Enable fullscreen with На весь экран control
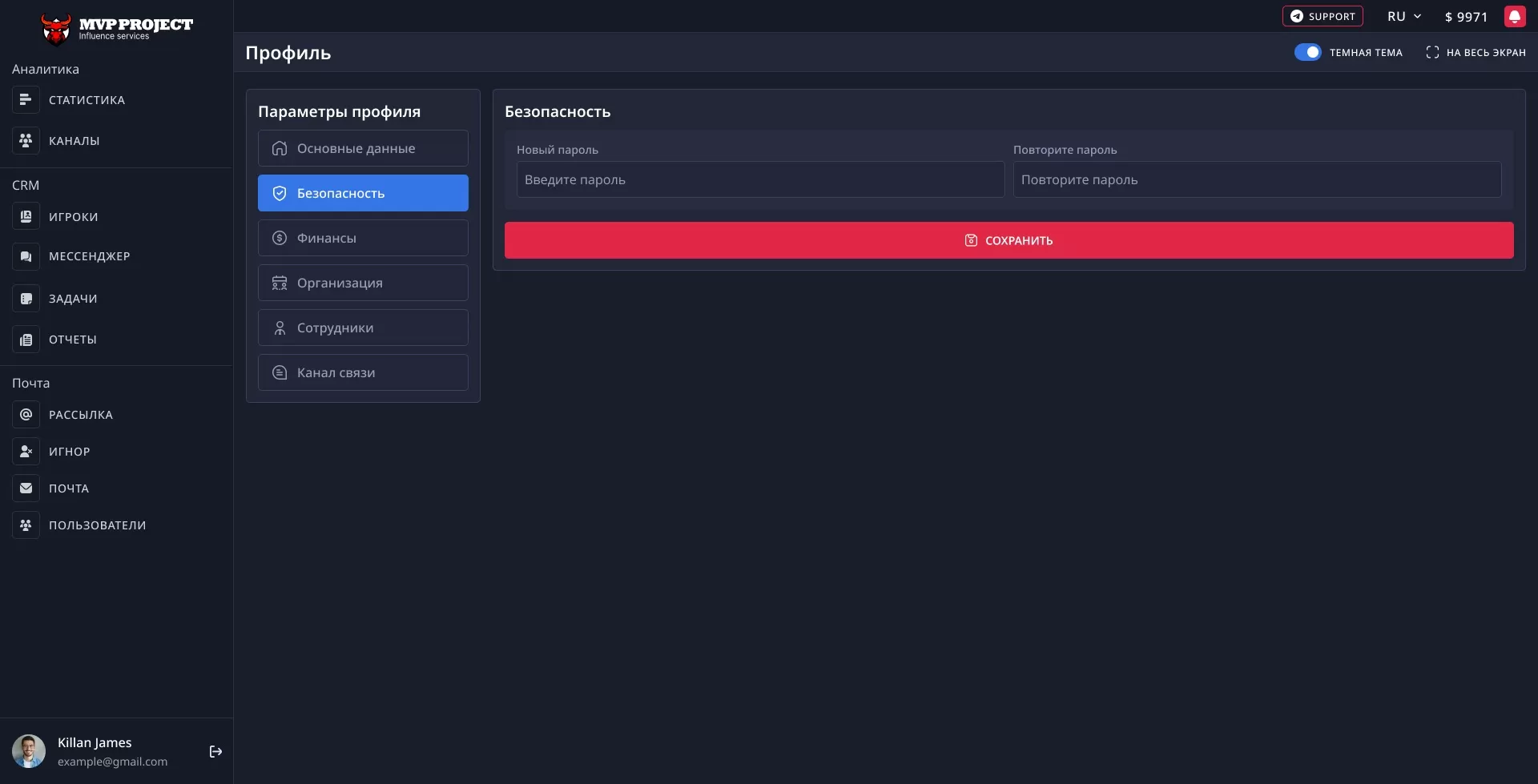Image resolution: width=1538 pixels, height=784 pixels. pos(1433,52)
